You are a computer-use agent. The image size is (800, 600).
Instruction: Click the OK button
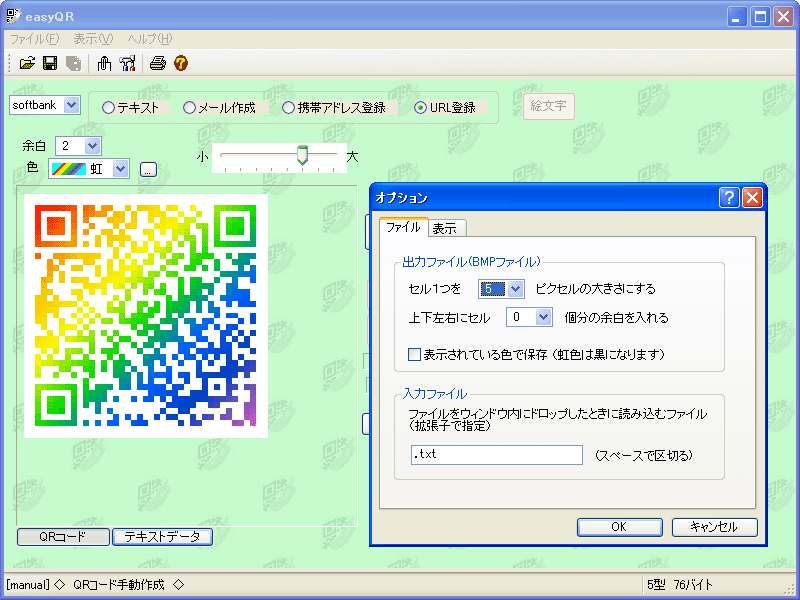coord(619,527)
